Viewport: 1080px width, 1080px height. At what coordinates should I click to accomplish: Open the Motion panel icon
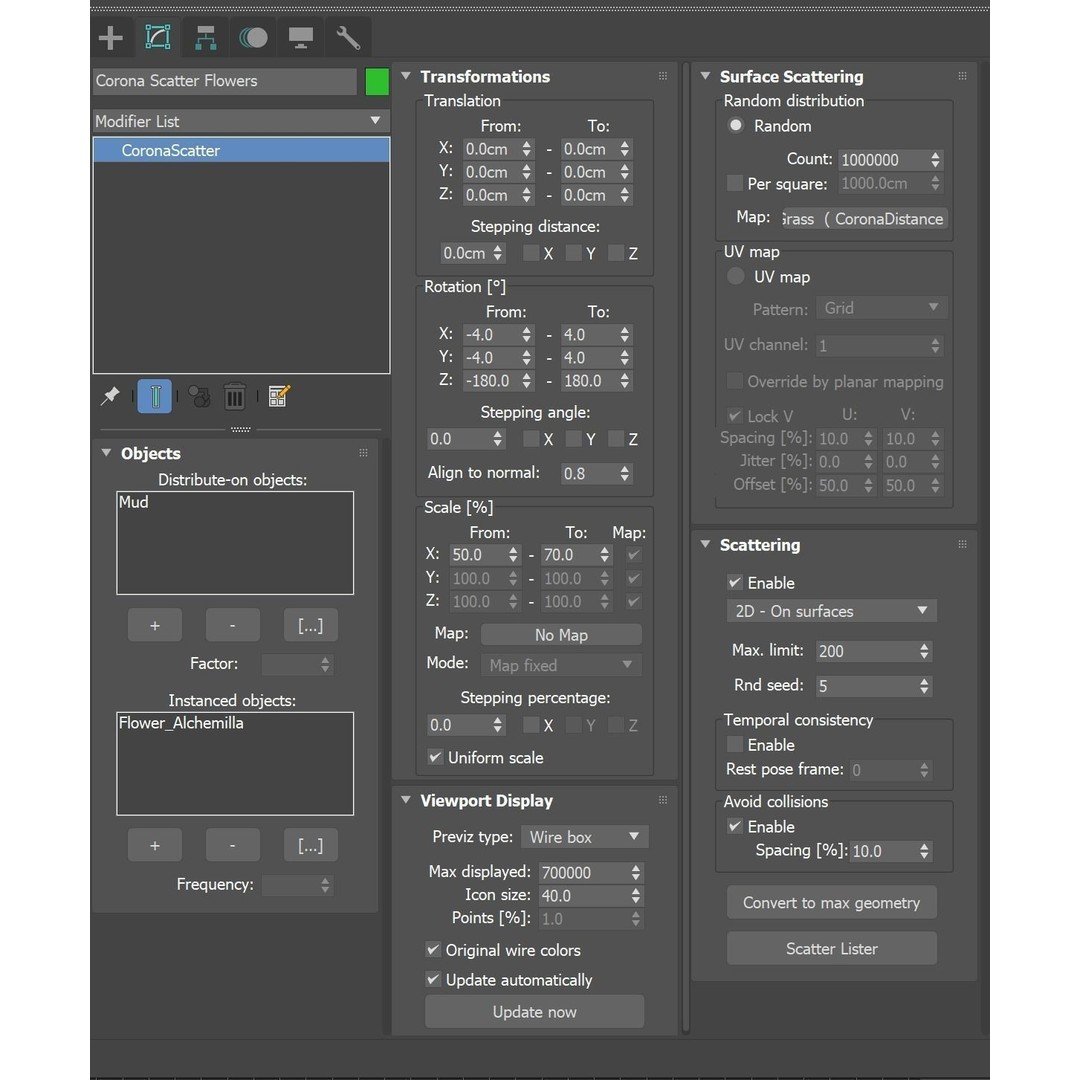(253, 38)
